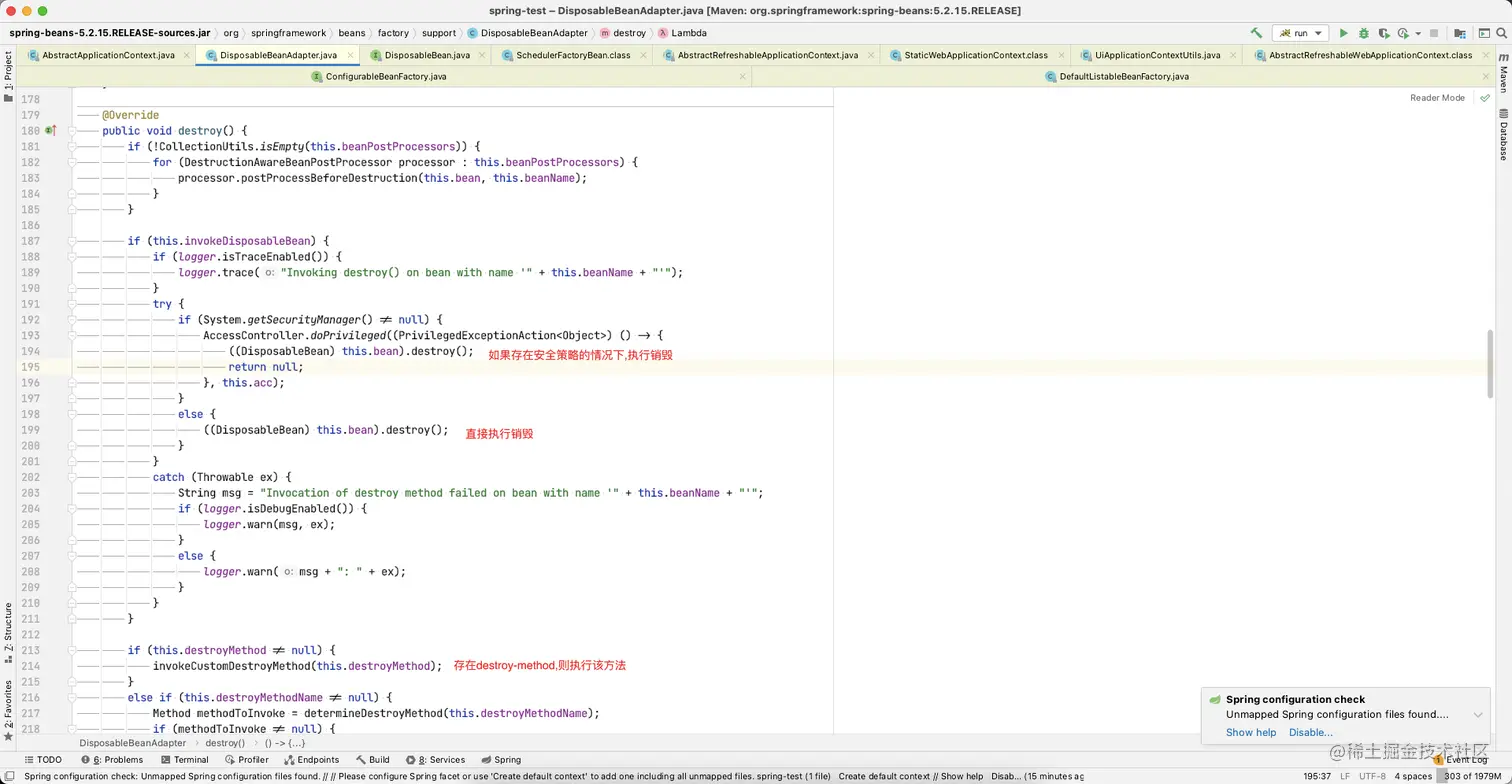
Task: Open the Structure tool window
Action: 8,634
